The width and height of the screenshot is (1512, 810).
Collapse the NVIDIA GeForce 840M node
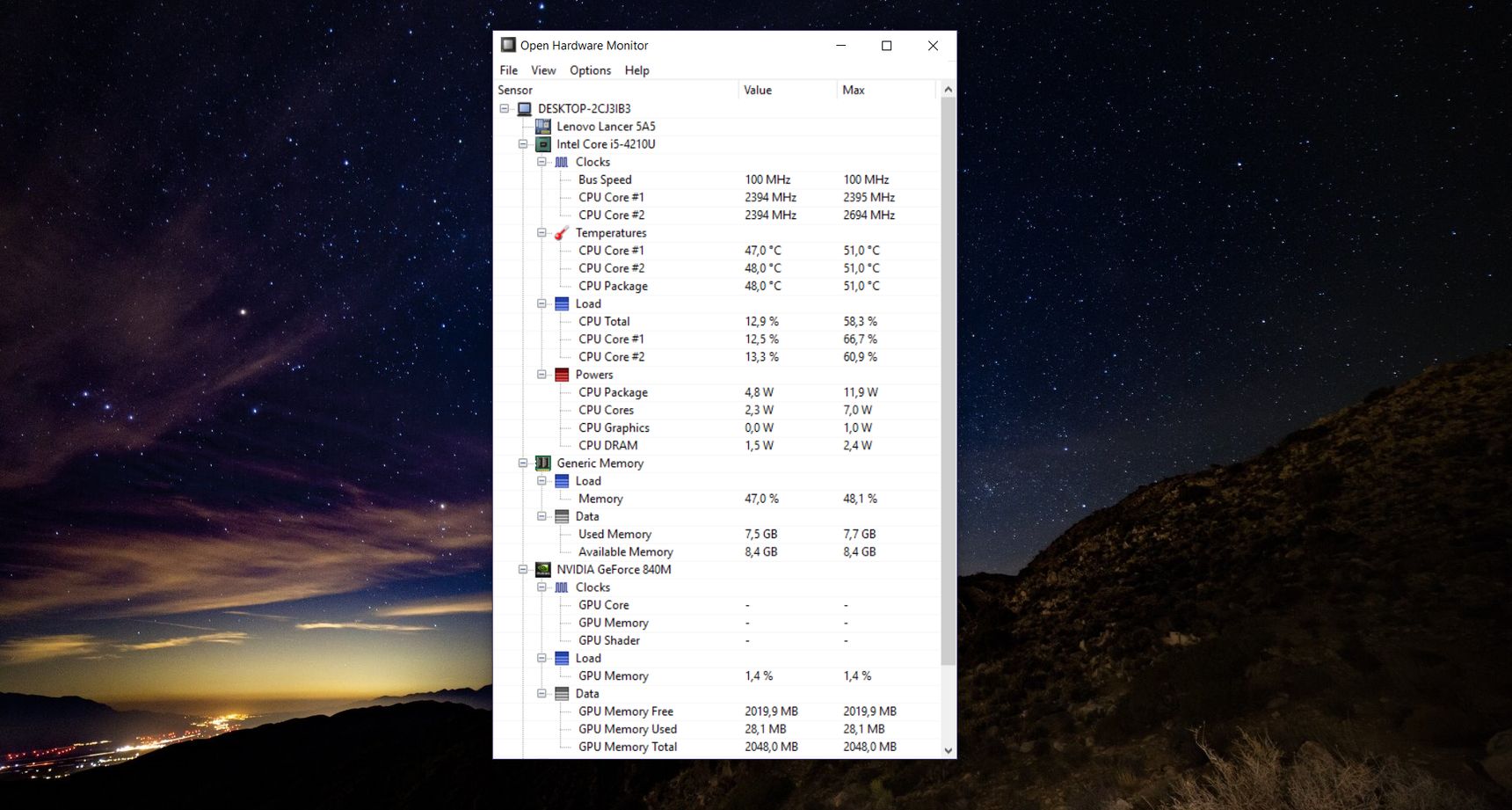coord(523,570)
